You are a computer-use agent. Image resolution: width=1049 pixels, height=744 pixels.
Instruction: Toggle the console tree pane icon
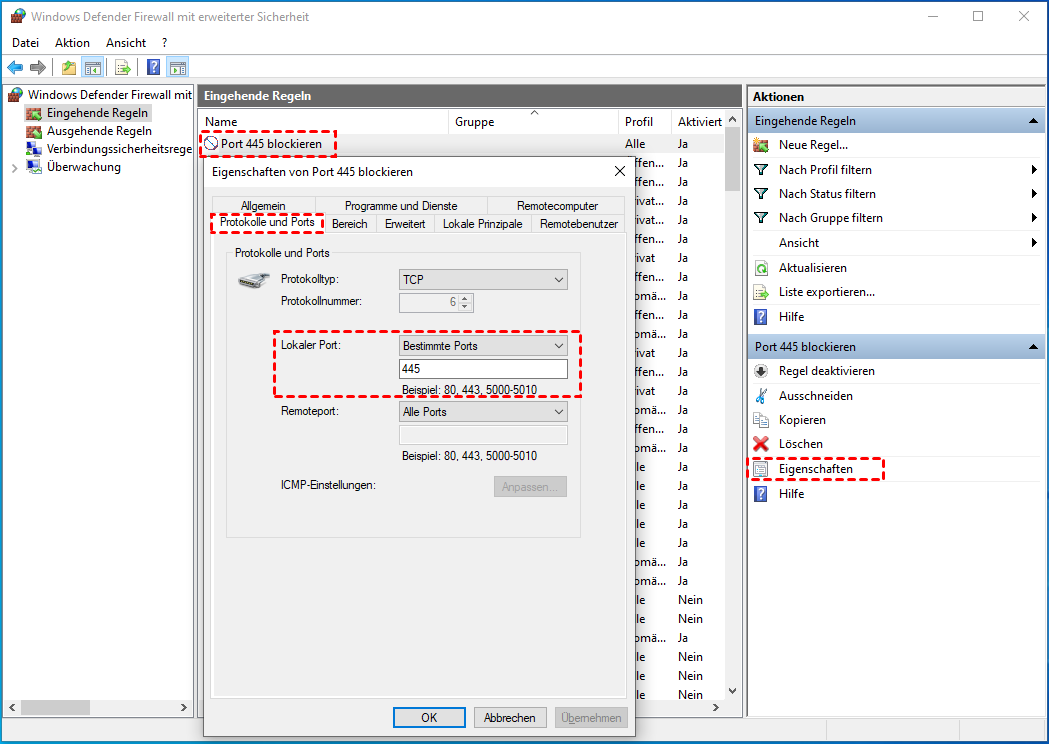click(x=92, y=67)
